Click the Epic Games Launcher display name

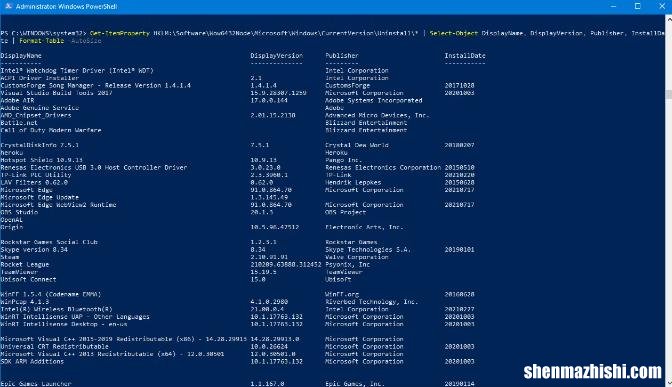tap(36, 384)
